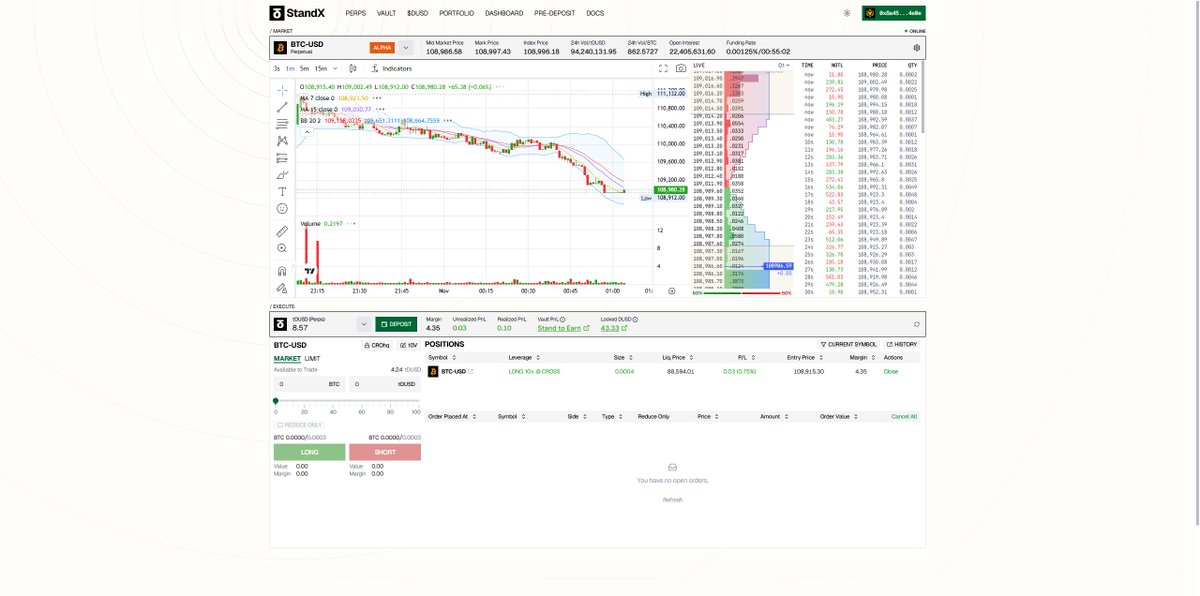Screen dimensions: 1200x596
Task: Sort positions by Symbol column
Action: (x=441, y=357)
